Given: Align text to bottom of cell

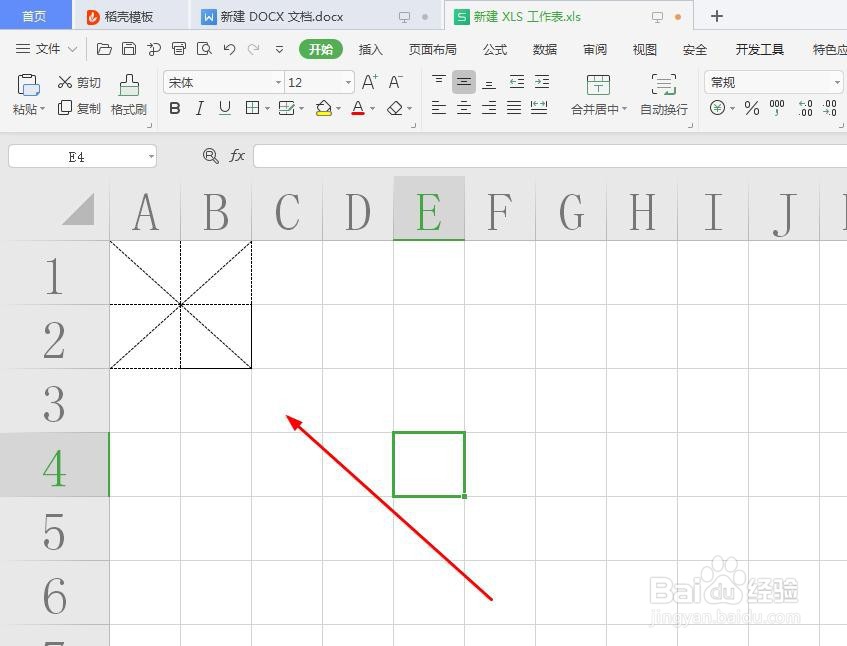Looking at the screenshot, I should tap(489, 82).
